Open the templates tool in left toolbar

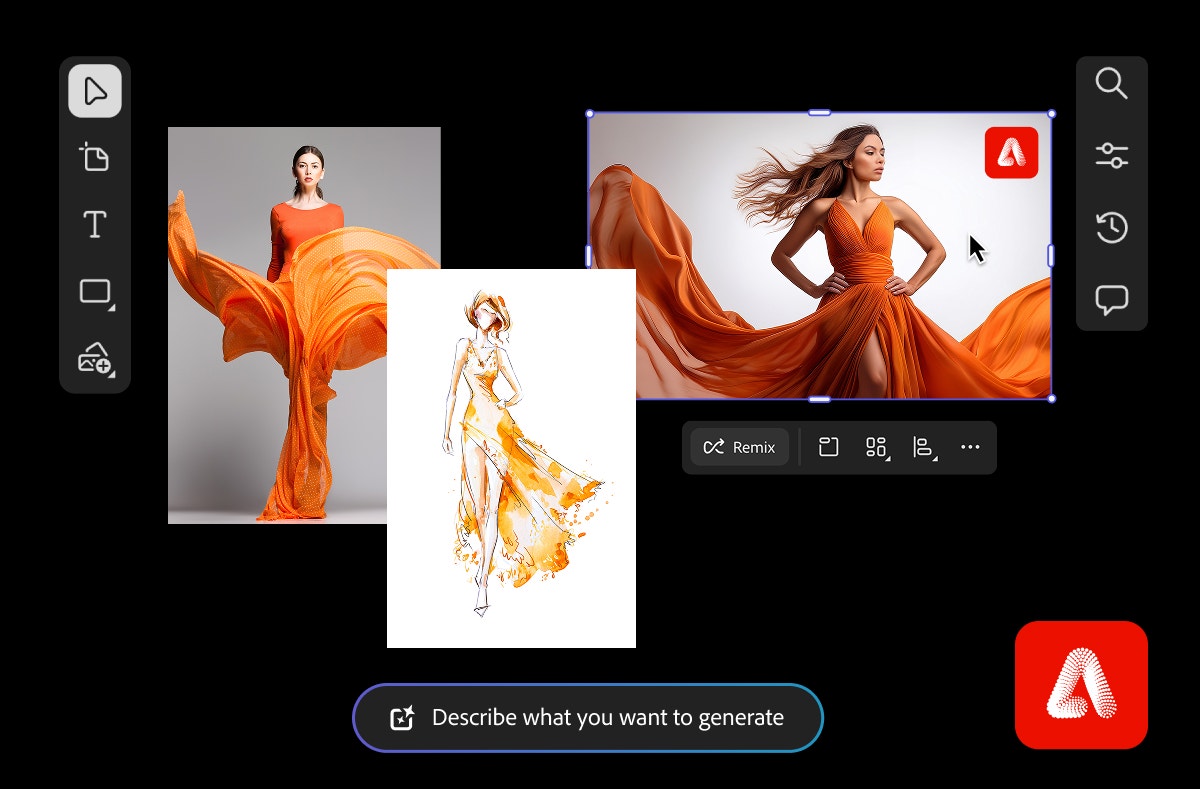pos(94,157)
